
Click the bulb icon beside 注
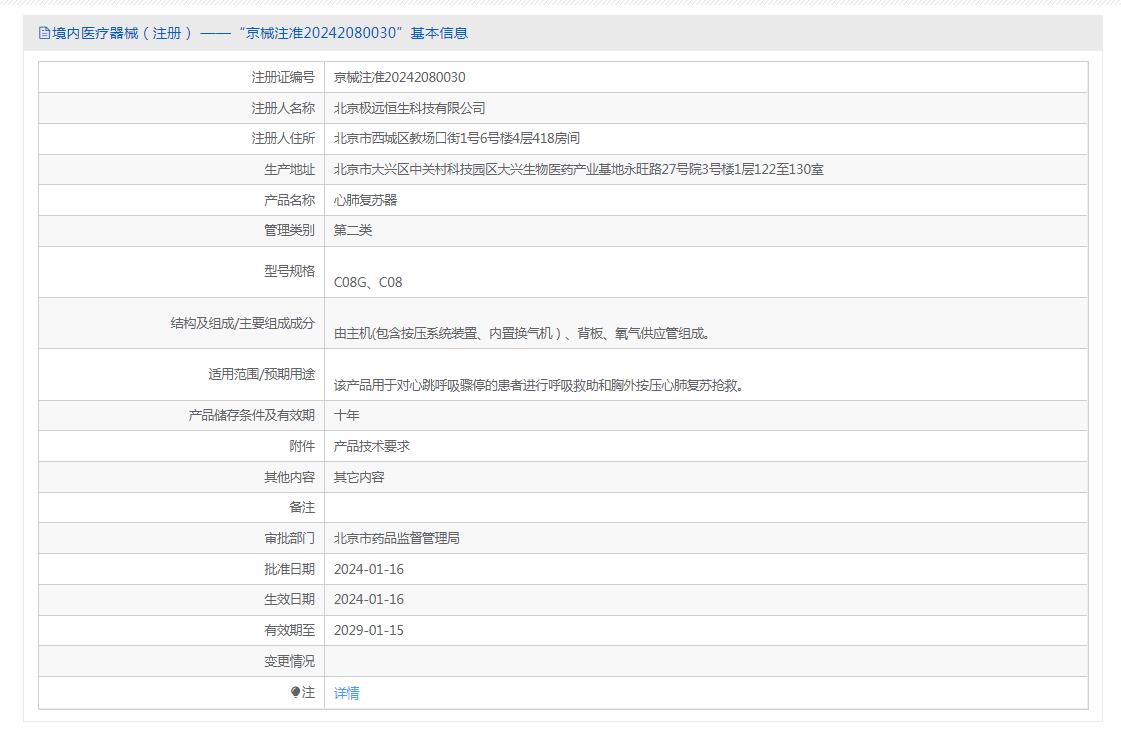[295, 692]
